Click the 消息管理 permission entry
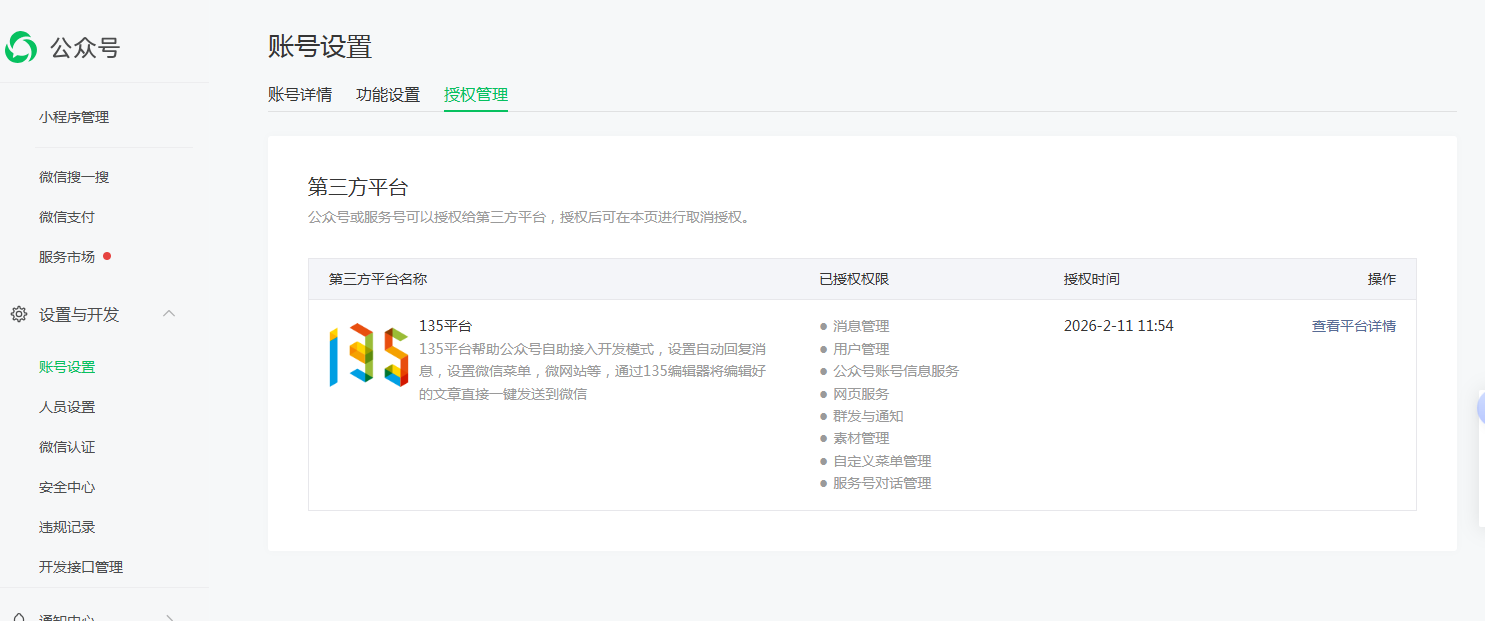Viewport: 1485px width, 621px height. 861,326
